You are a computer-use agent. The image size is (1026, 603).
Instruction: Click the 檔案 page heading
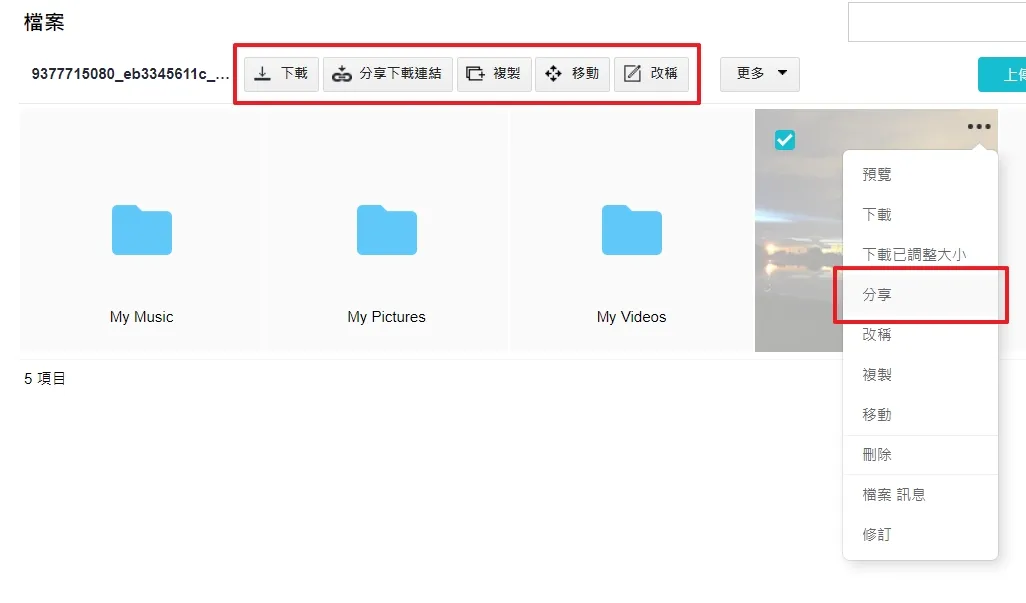click(44, 22)
